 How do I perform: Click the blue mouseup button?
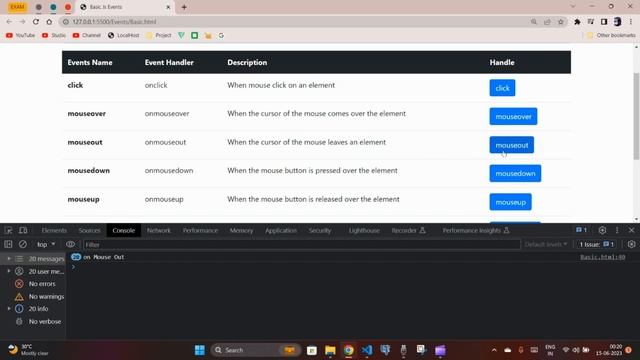click(510, 202)
